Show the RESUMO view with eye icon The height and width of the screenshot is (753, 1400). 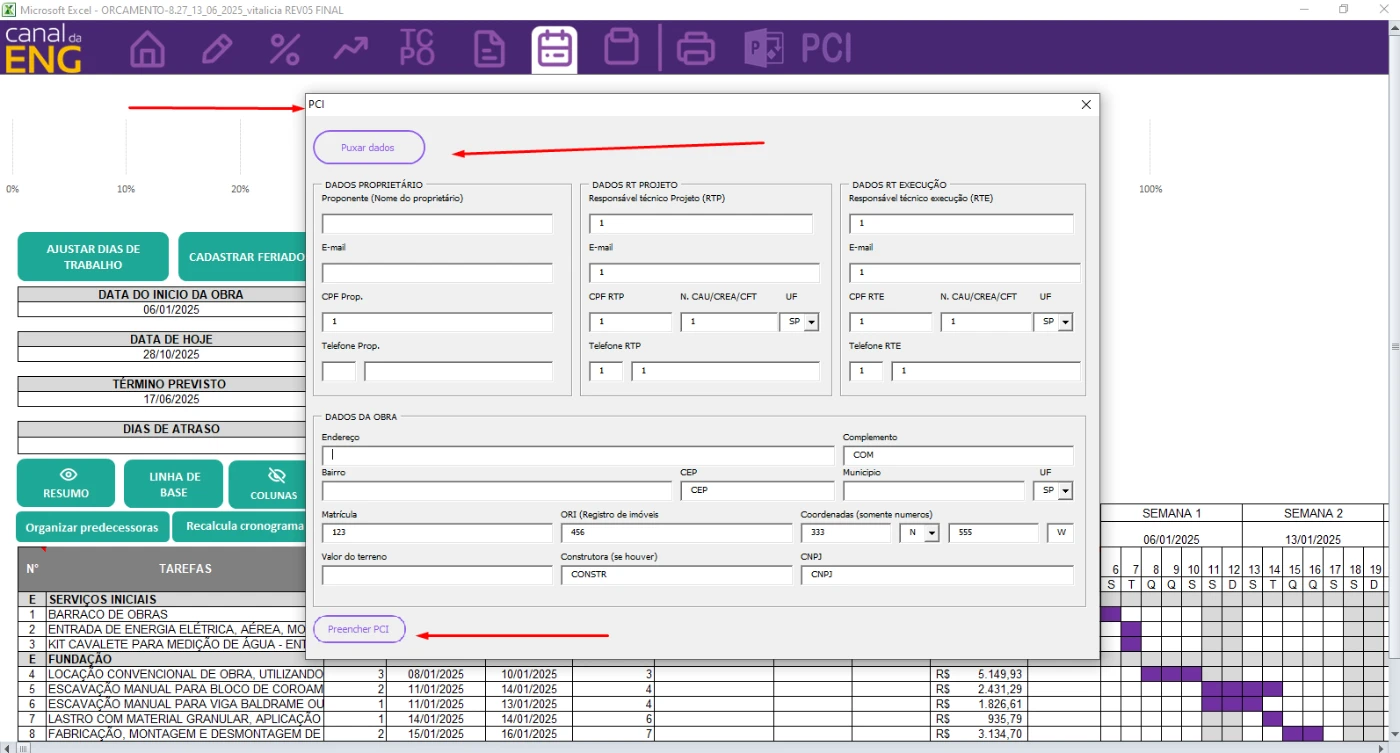click(x=66, y=483)
